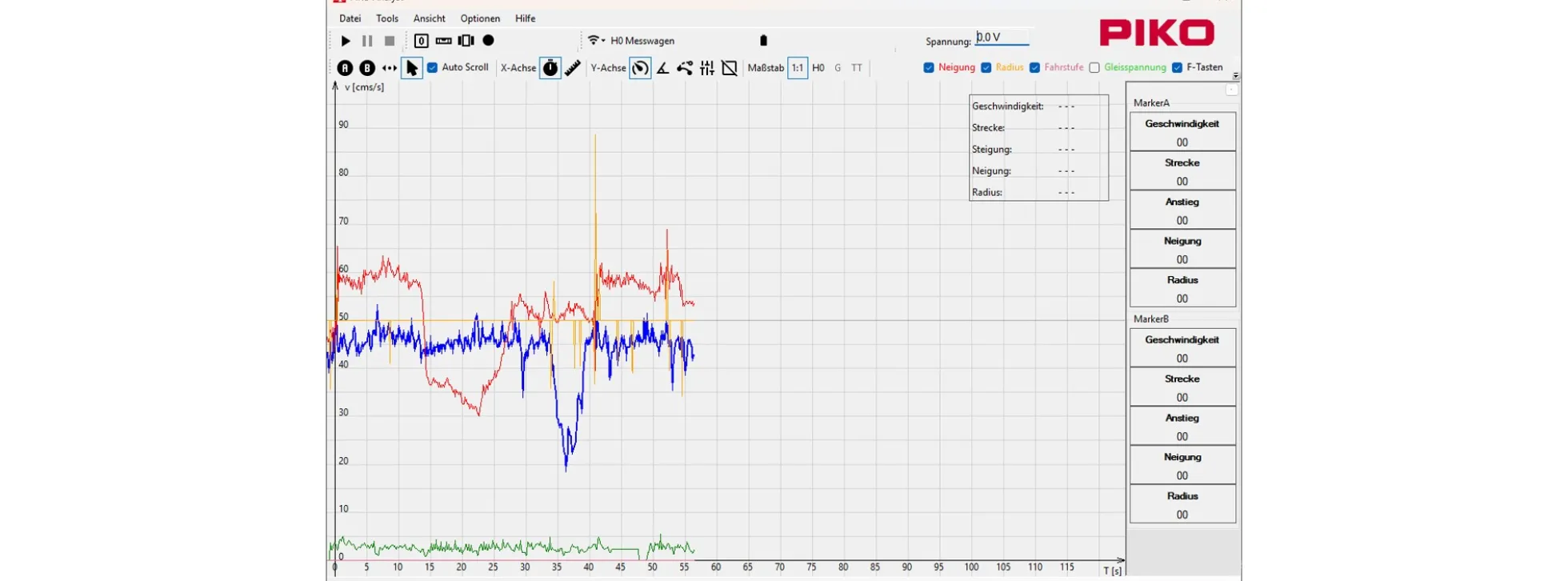
Task: Click the battery status icon
Action: coord(763,41)
